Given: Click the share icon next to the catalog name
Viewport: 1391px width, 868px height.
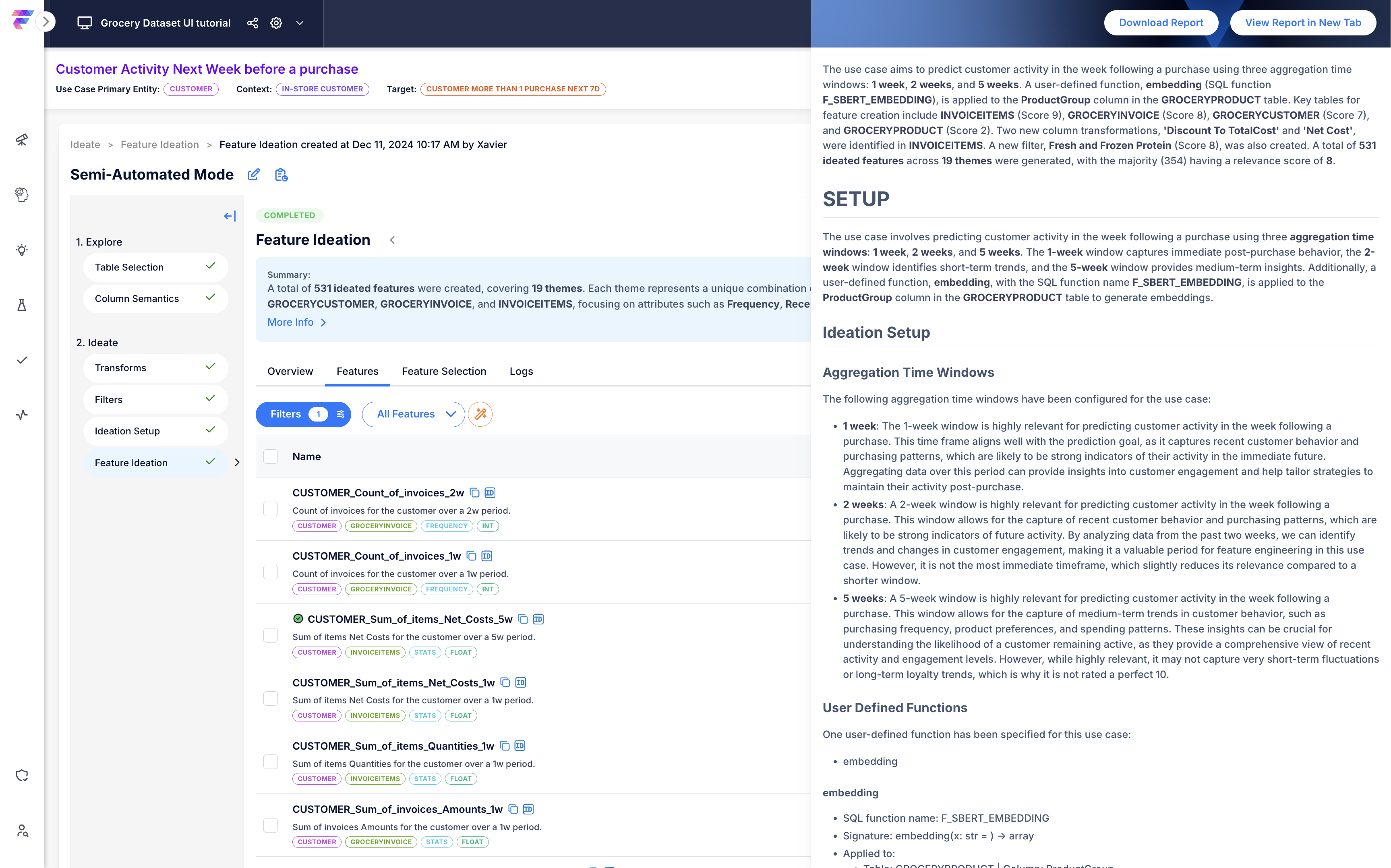Looking at the screenshot, I should pos(253,23).
